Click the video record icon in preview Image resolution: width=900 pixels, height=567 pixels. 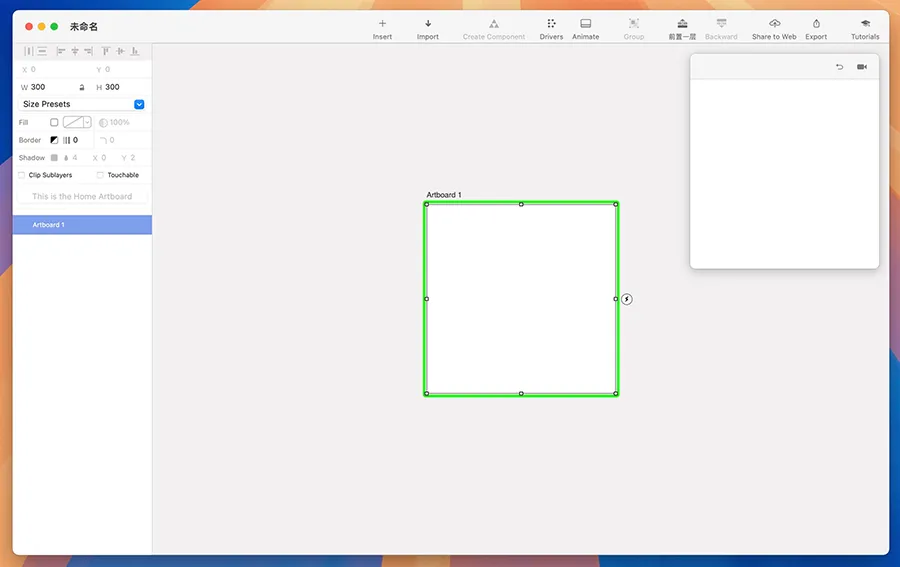tap(862, 67)
